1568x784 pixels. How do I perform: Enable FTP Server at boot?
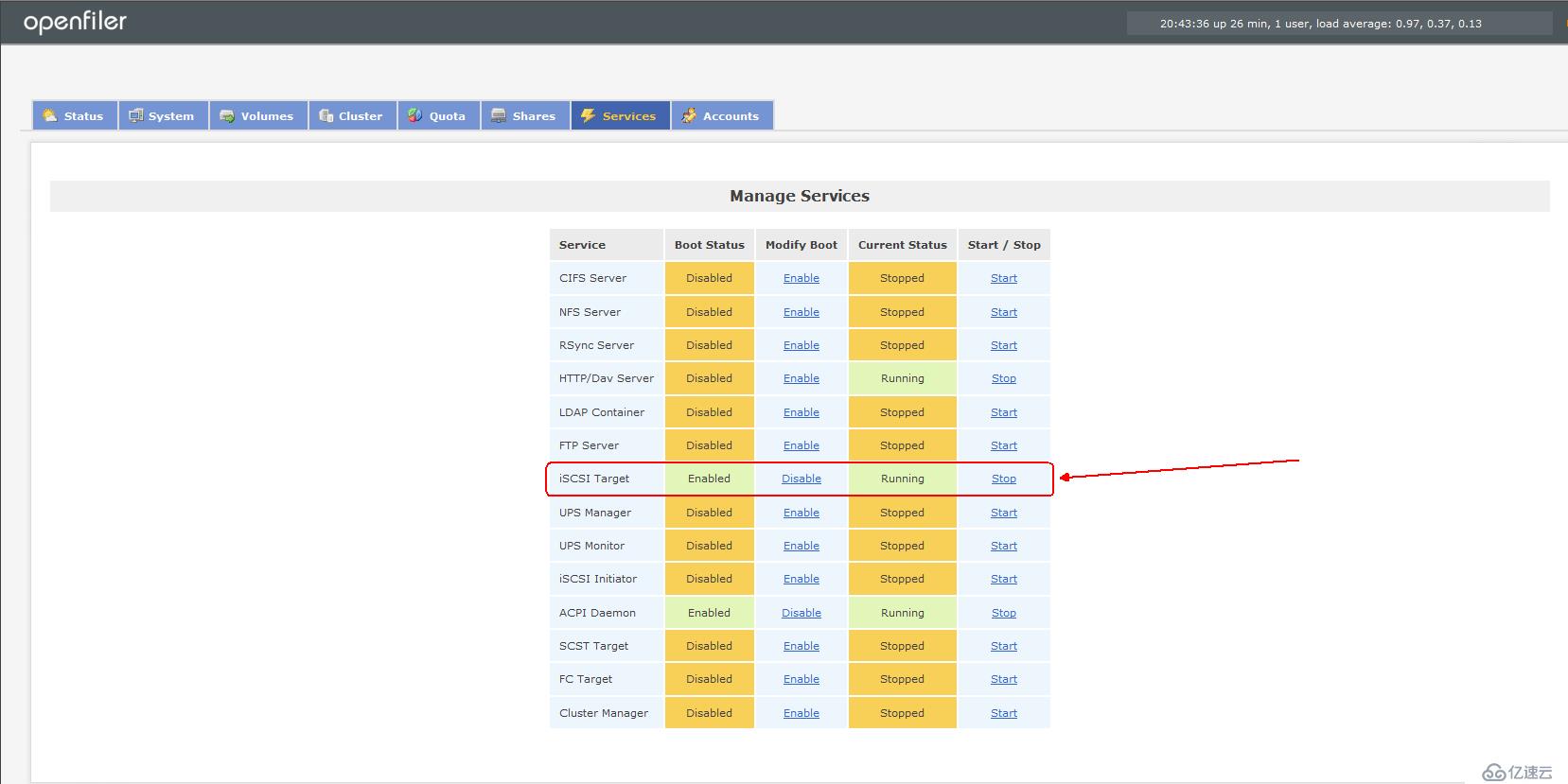click(802, 445)
